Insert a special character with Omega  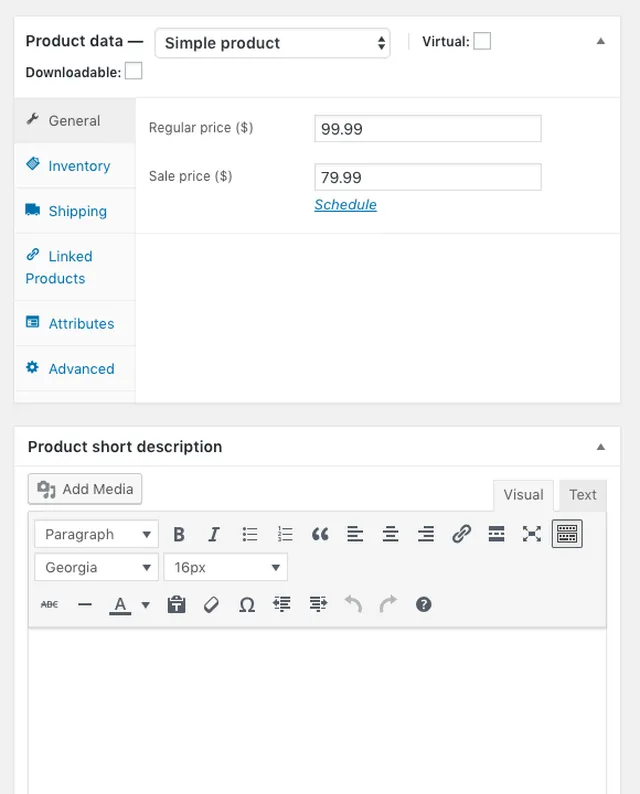[247, 604]
